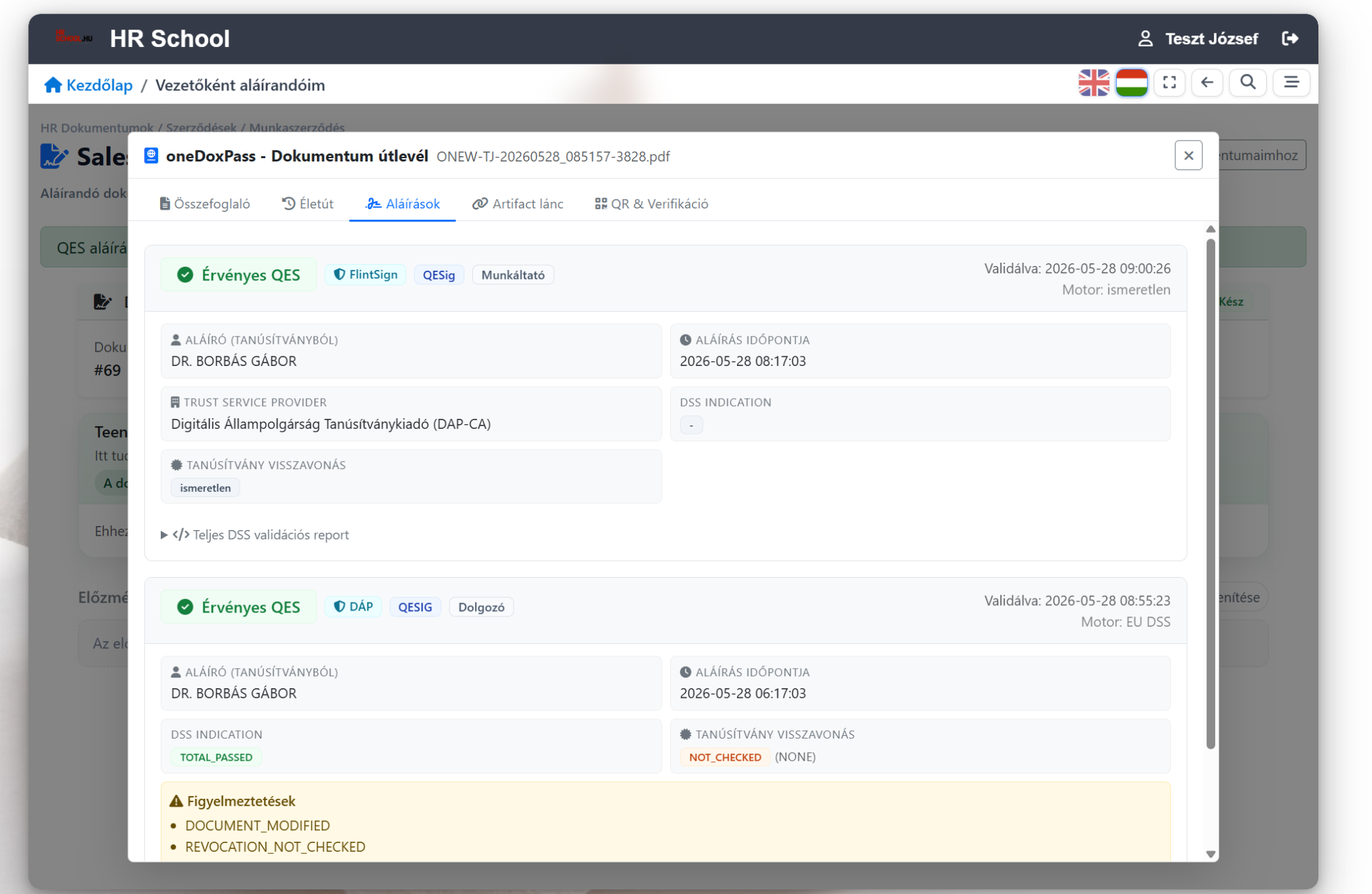Screen dimensions: 1372x894
Task: Click the Munkáltató role badge
Action: click(x=513, y=275)
